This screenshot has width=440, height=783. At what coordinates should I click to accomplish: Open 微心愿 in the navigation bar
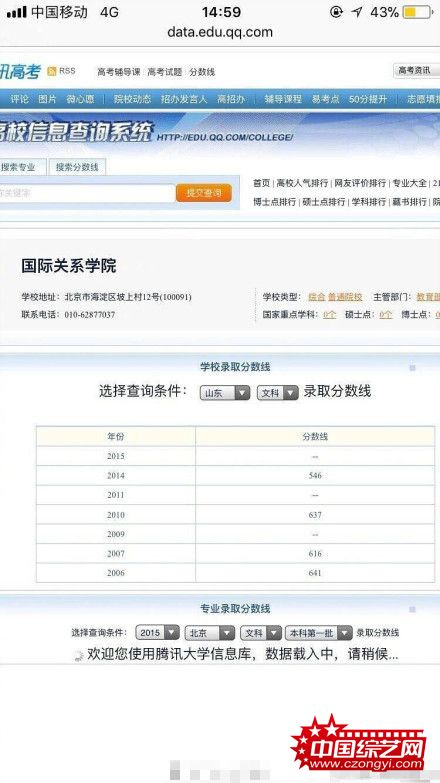[x=80, y=99]
